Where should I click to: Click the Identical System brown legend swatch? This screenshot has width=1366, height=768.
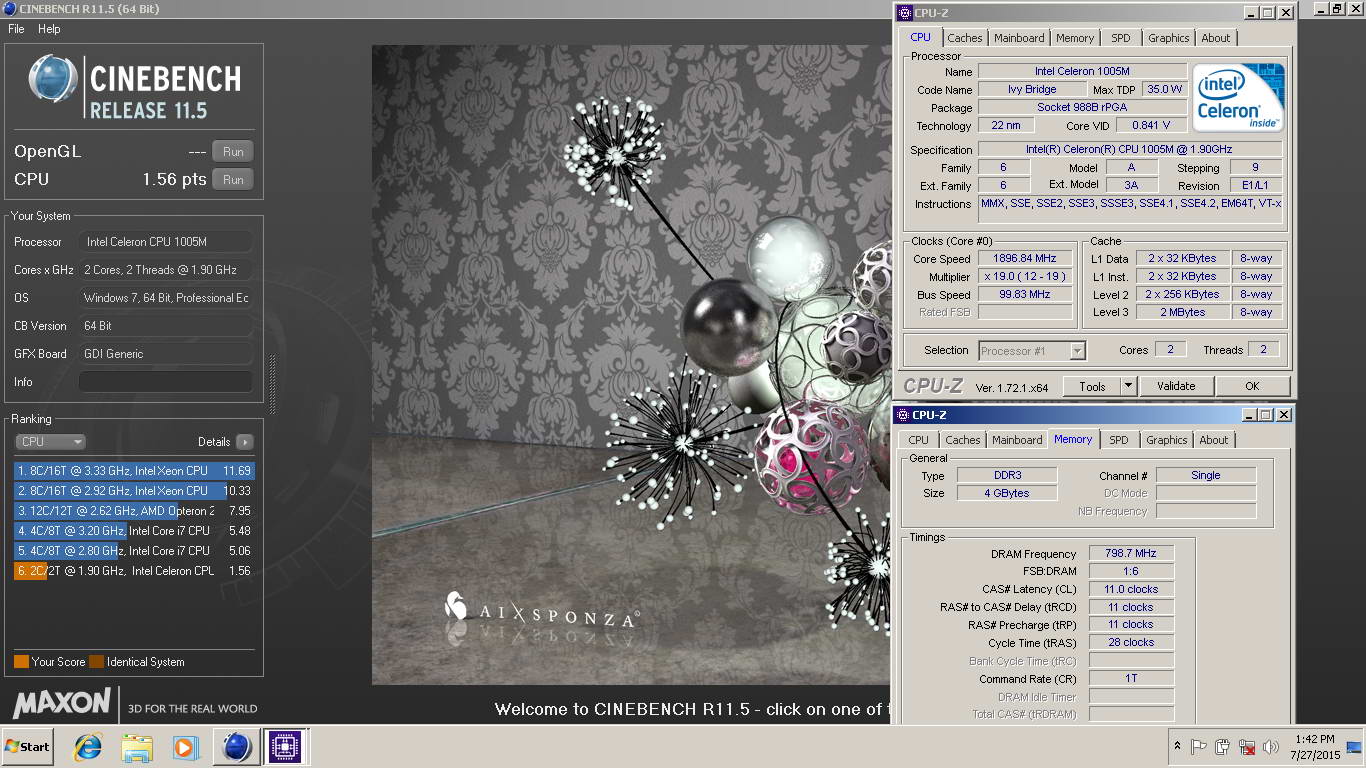(96, 662)
